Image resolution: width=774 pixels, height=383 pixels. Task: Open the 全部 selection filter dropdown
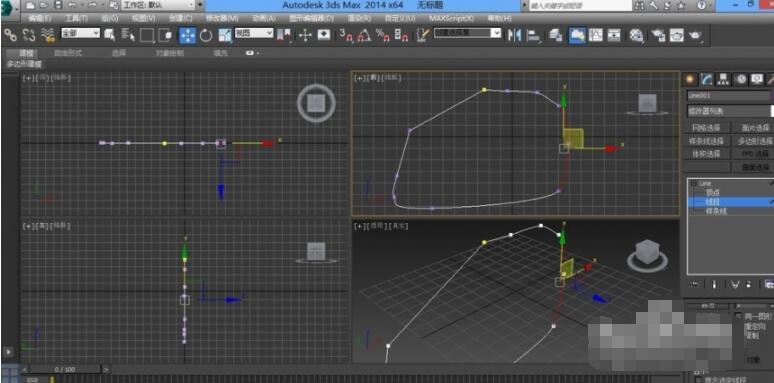[80, 33]
